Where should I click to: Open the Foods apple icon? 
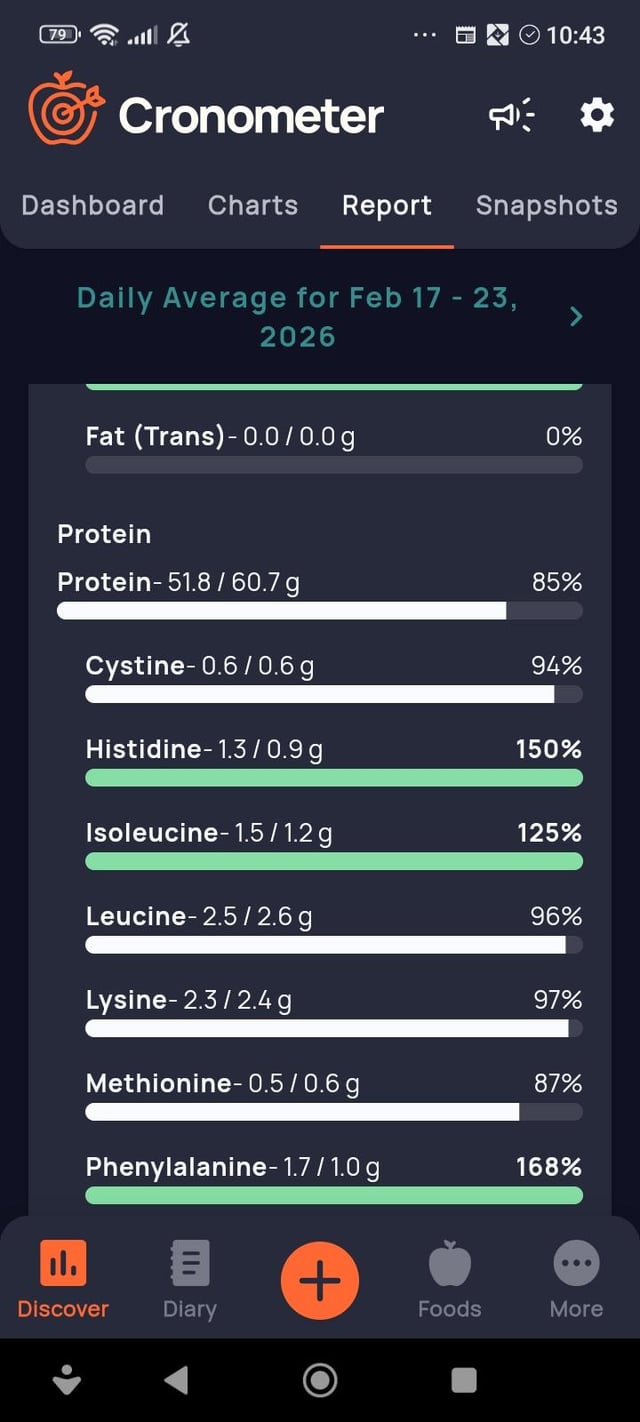[449, 1263]
